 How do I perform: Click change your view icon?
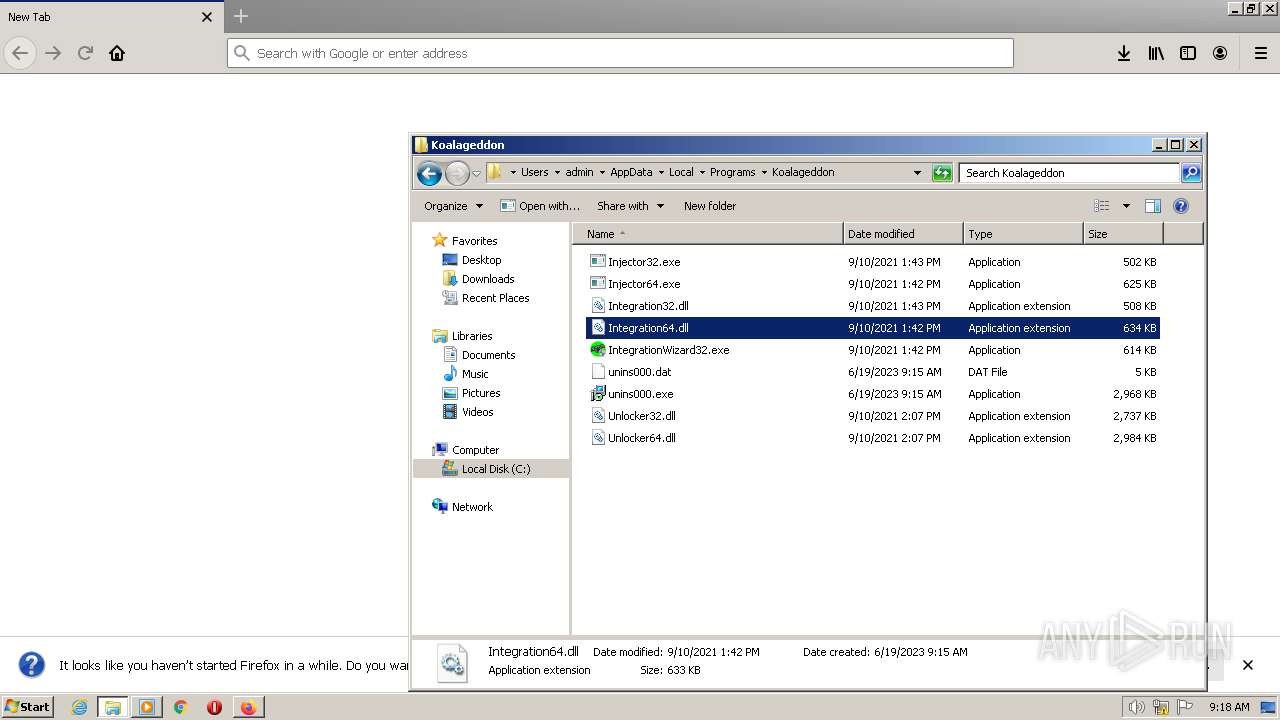coord(1102,206)
